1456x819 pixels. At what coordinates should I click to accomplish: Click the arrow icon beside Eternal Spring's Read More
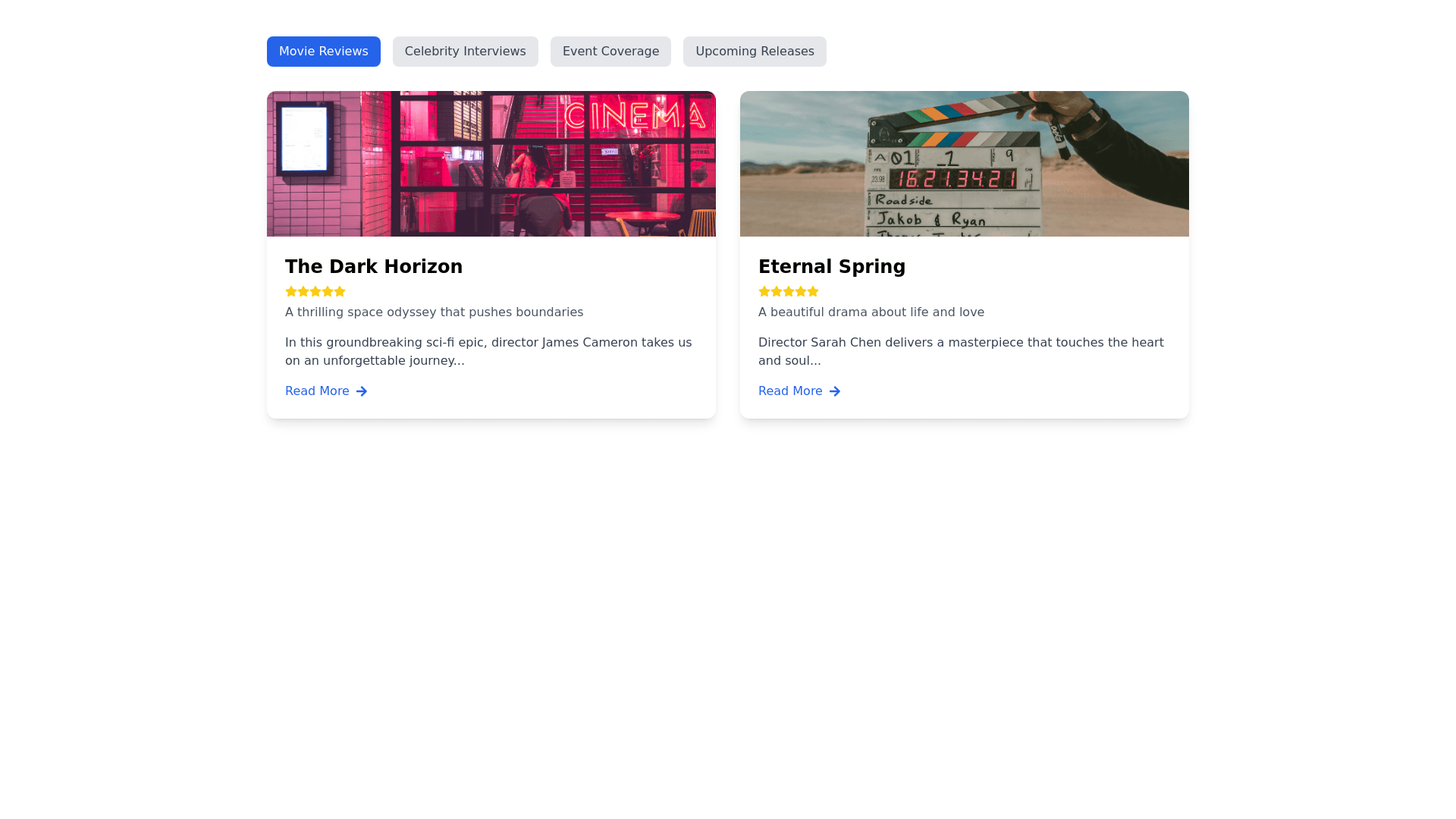835,391
